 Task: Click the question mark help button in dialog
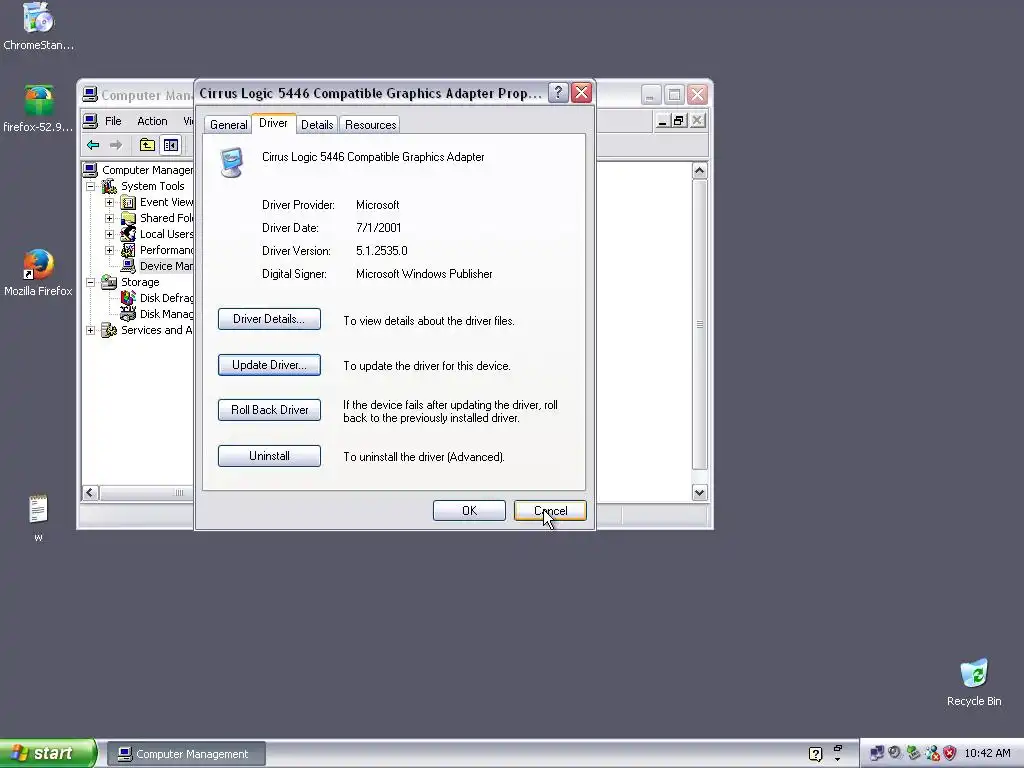557,93
